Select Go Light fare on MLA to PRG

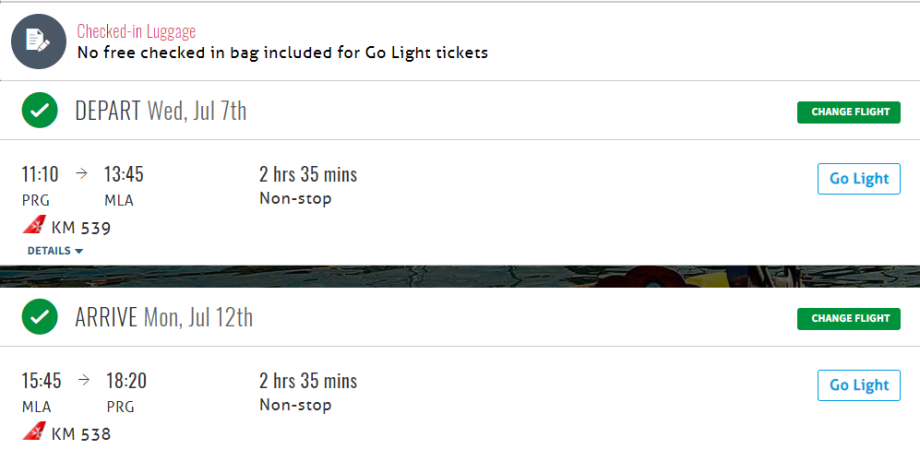click(x=858, y=385)
